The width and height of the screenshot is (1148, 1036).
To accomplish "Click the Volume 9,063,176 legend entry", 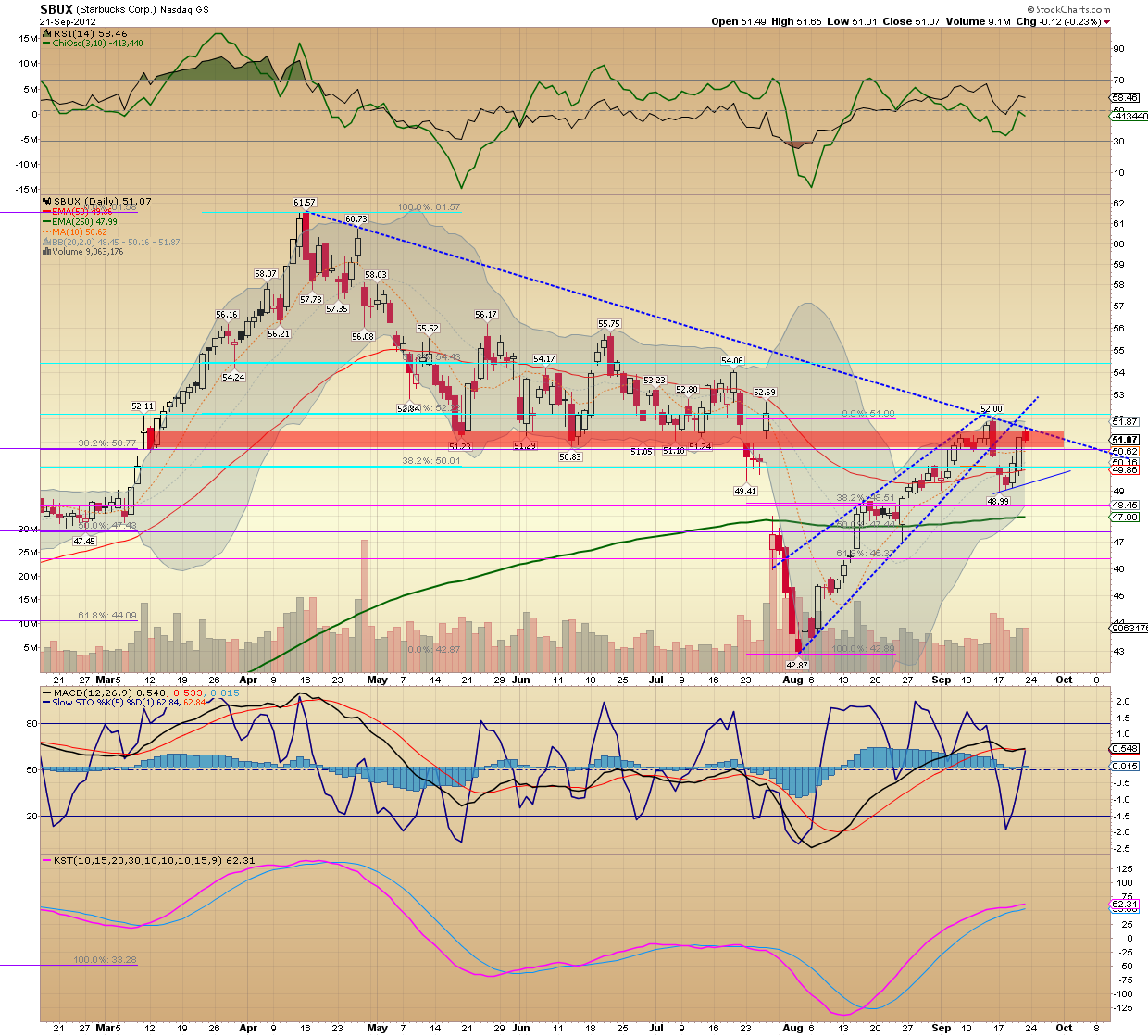I will pyautogui.click(x=88, y=252).
